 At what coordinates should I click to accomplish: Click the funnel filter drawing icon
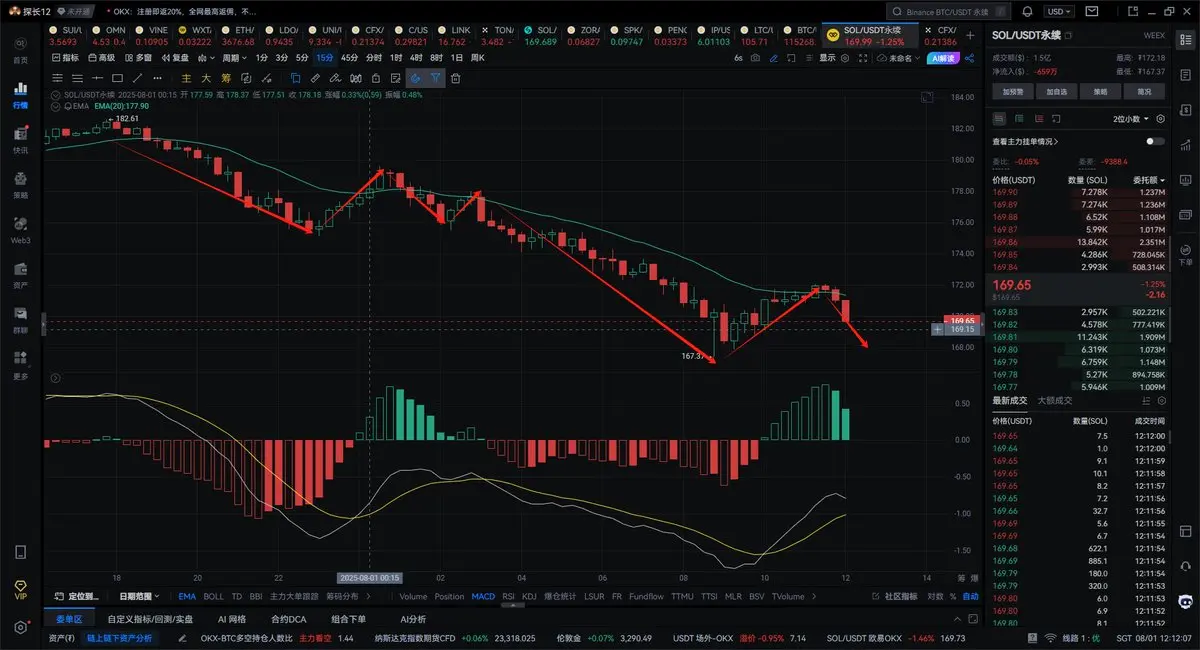[436, 78]
